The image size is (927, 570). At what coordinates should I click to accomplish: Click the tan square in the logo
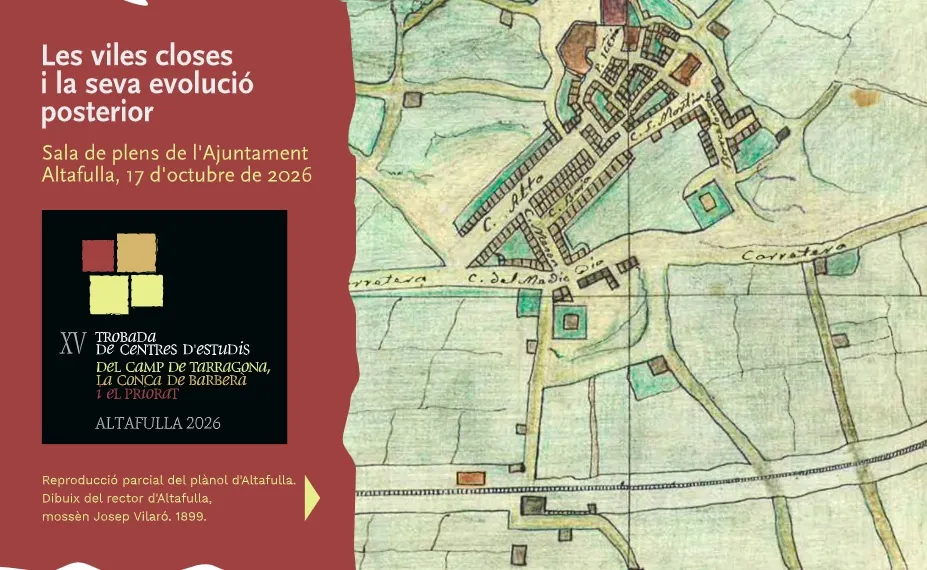point(137,252)
